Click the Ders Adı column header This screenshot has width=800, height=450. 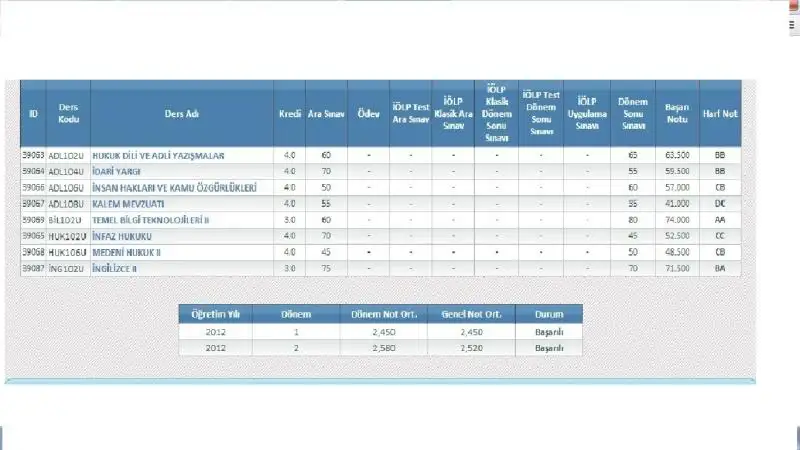tap(182, 114)
